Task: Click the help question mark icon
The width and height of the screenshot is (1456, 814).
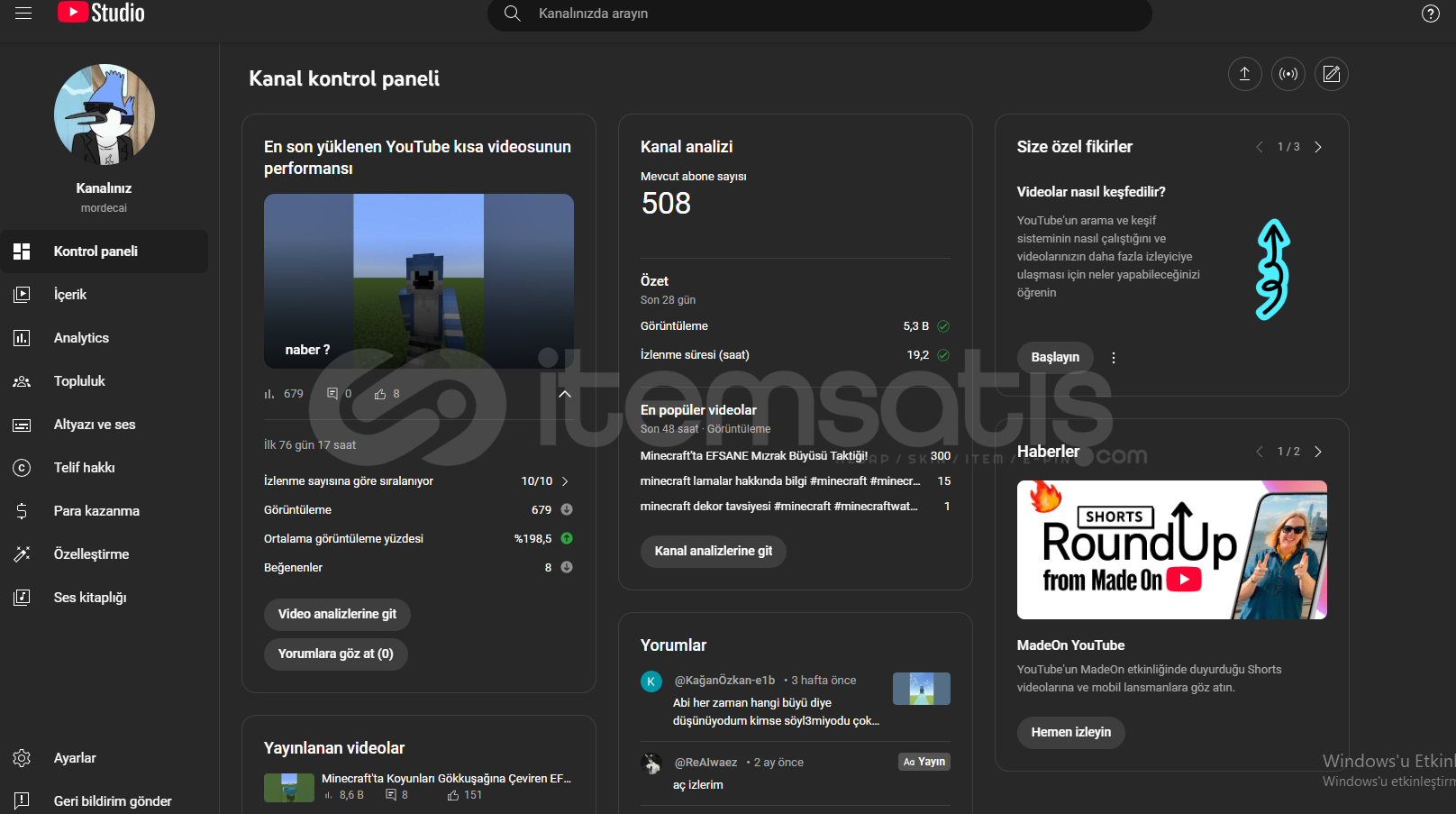Action: click(x=1430, y=14)
